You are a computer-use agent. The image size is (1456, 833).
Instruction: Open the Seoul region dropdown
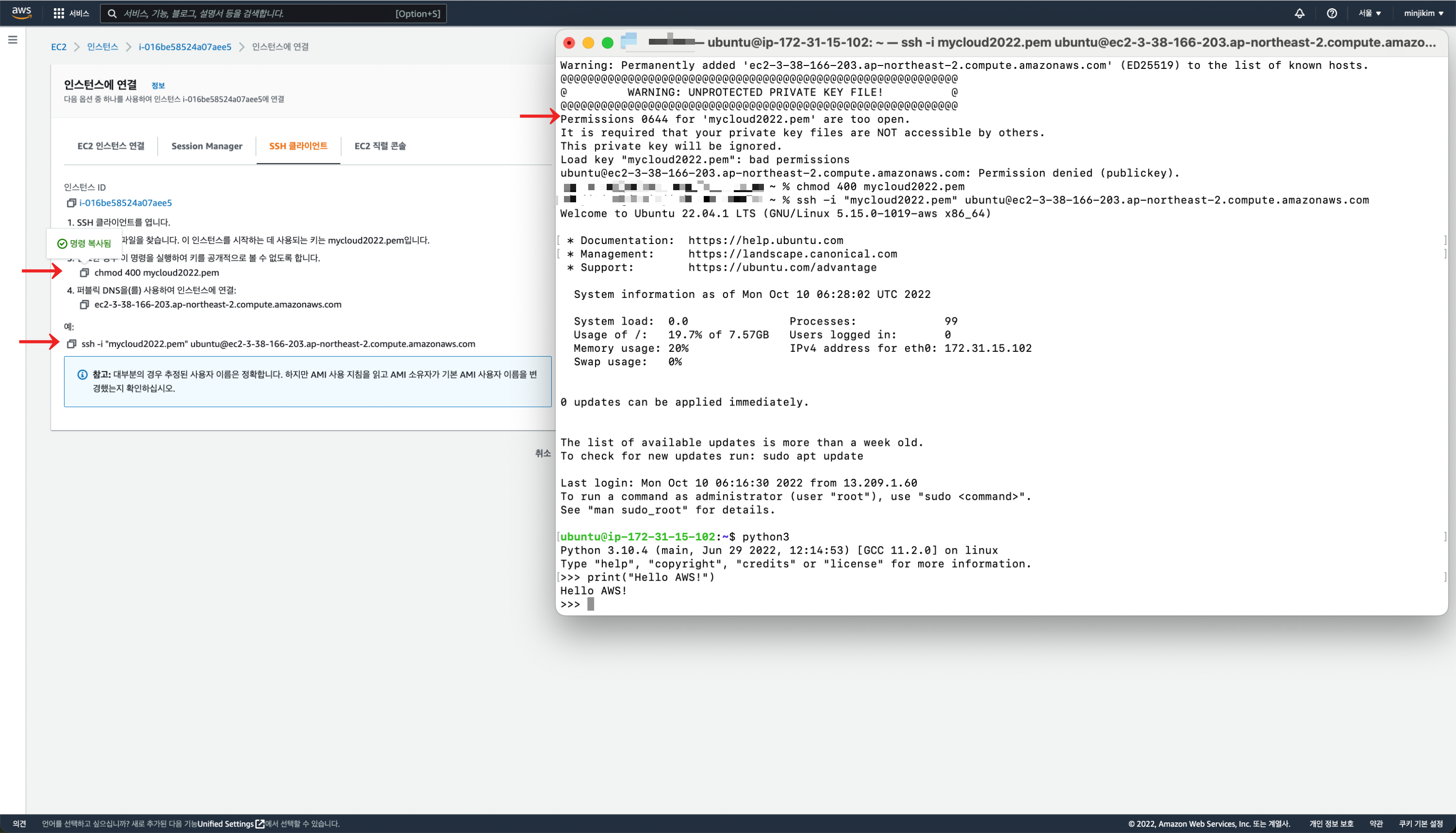click(1370, 13)
